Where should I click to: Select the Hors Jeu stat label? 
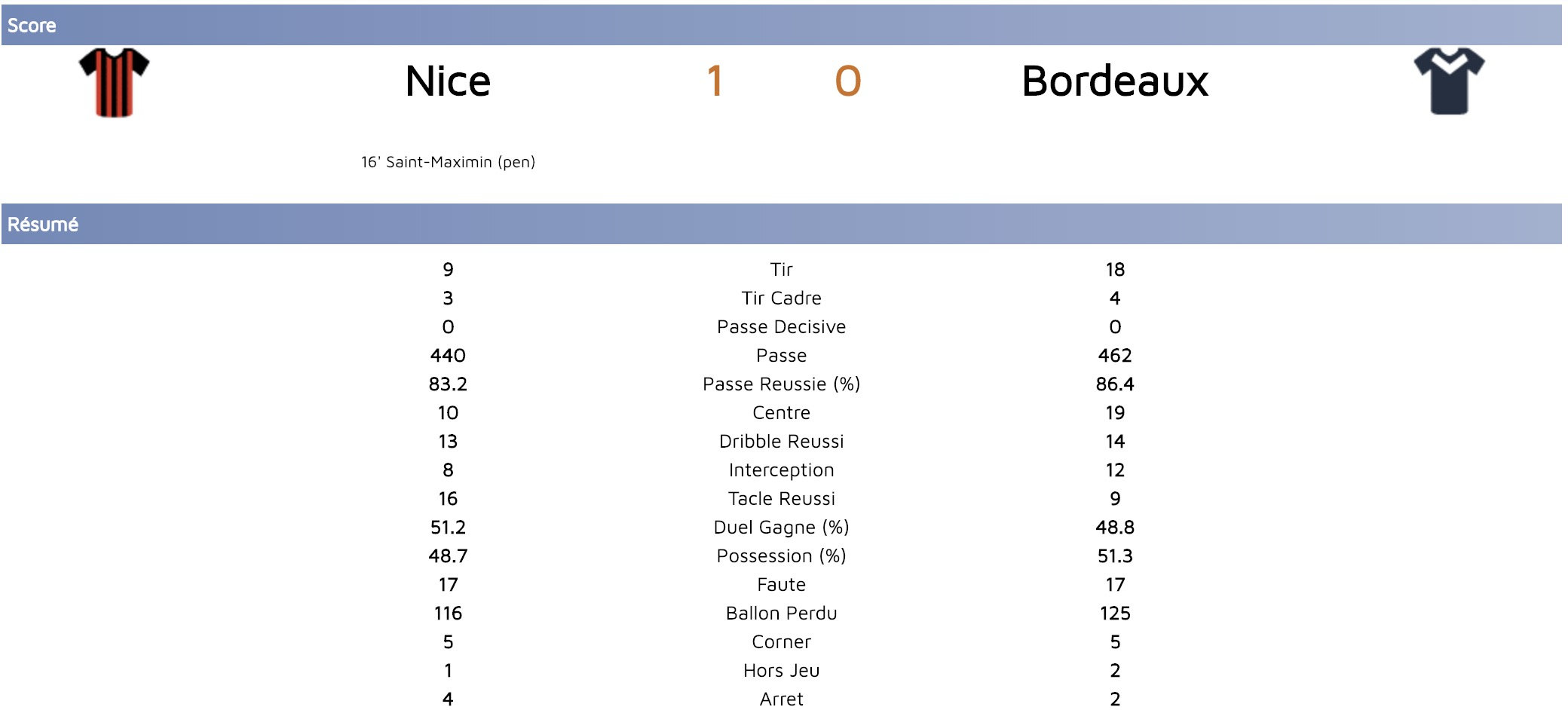tap(781, 671)
